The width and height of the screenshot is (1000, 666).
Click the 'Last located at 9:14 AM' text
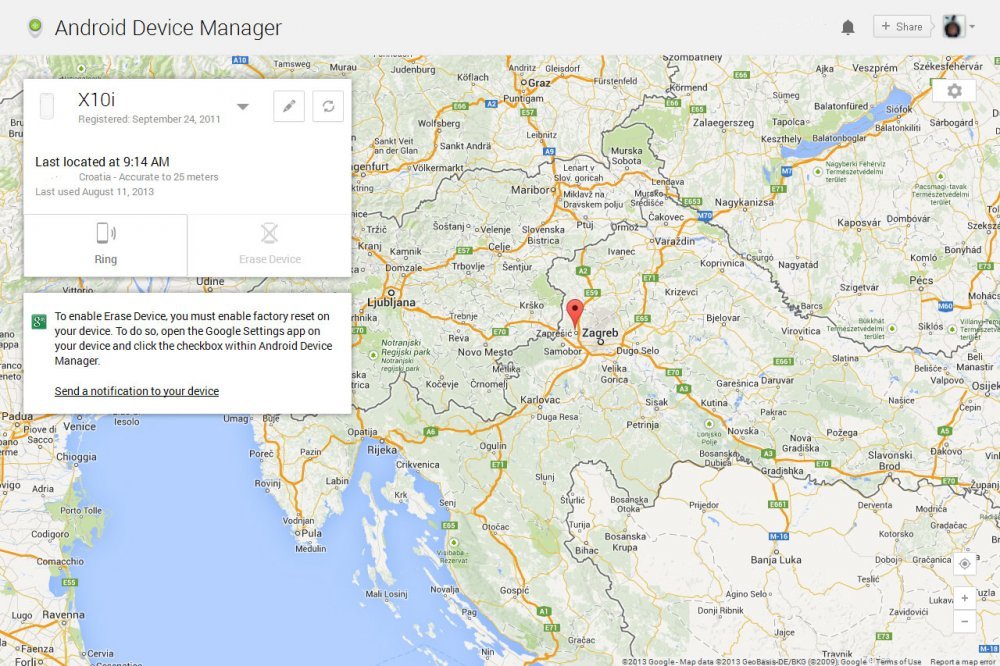(x=102, y=162)
